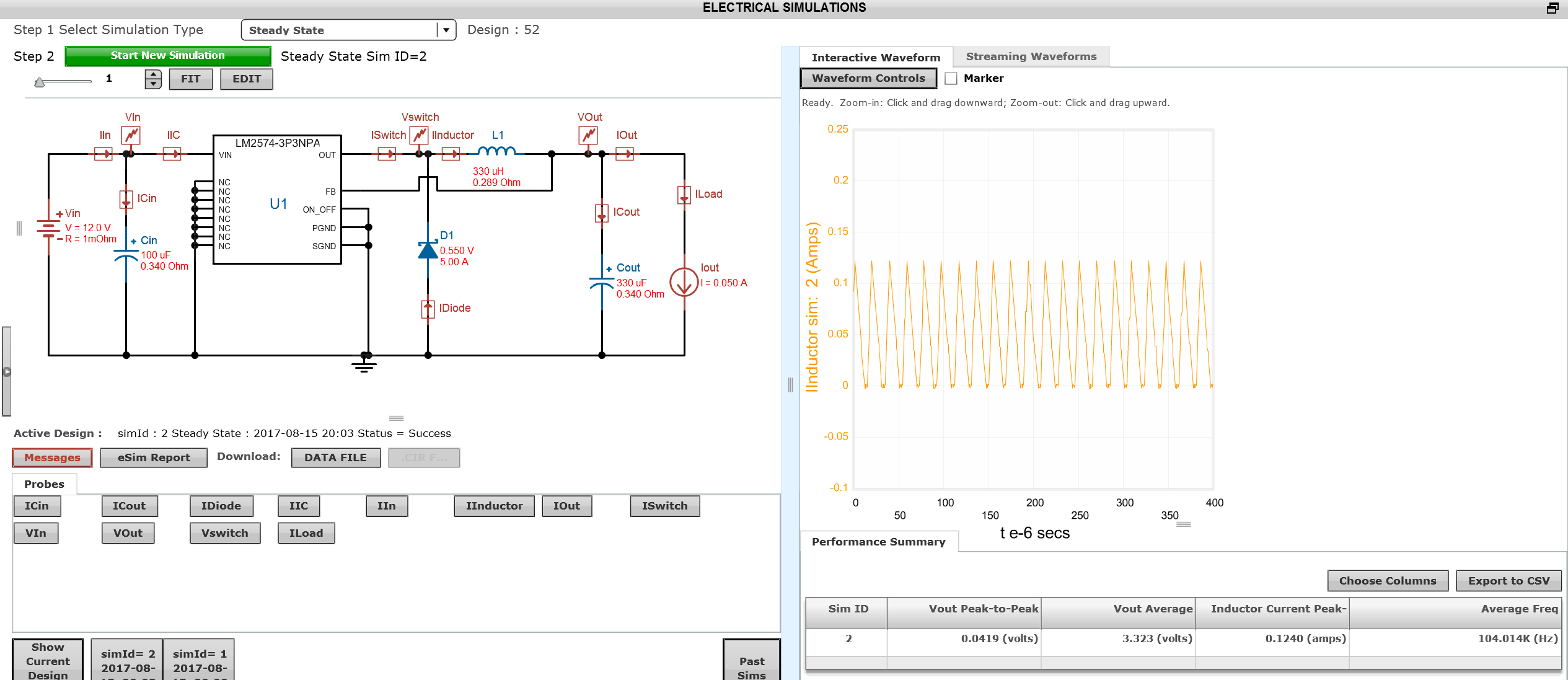Click the schematic zoom slider handle
1568x680 pixels.
(x=40, y=82)
